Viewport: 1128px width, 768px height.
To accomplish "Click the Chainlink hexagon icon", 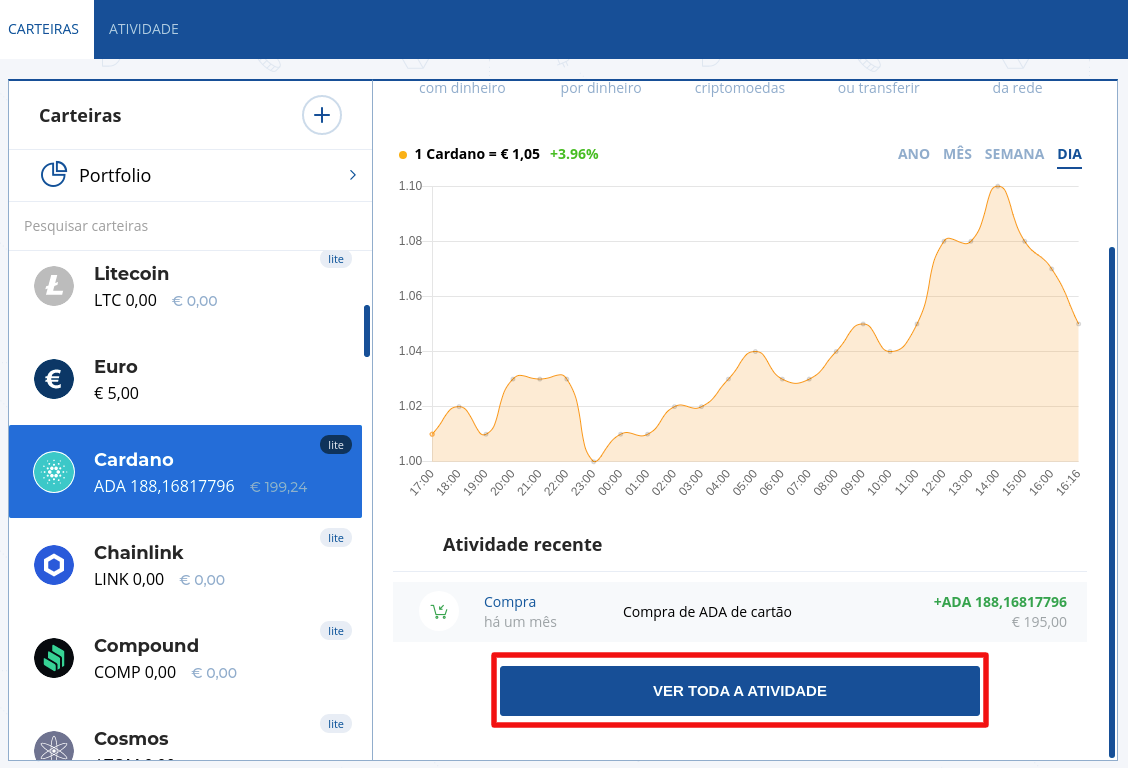I will [x=54, y=565].
